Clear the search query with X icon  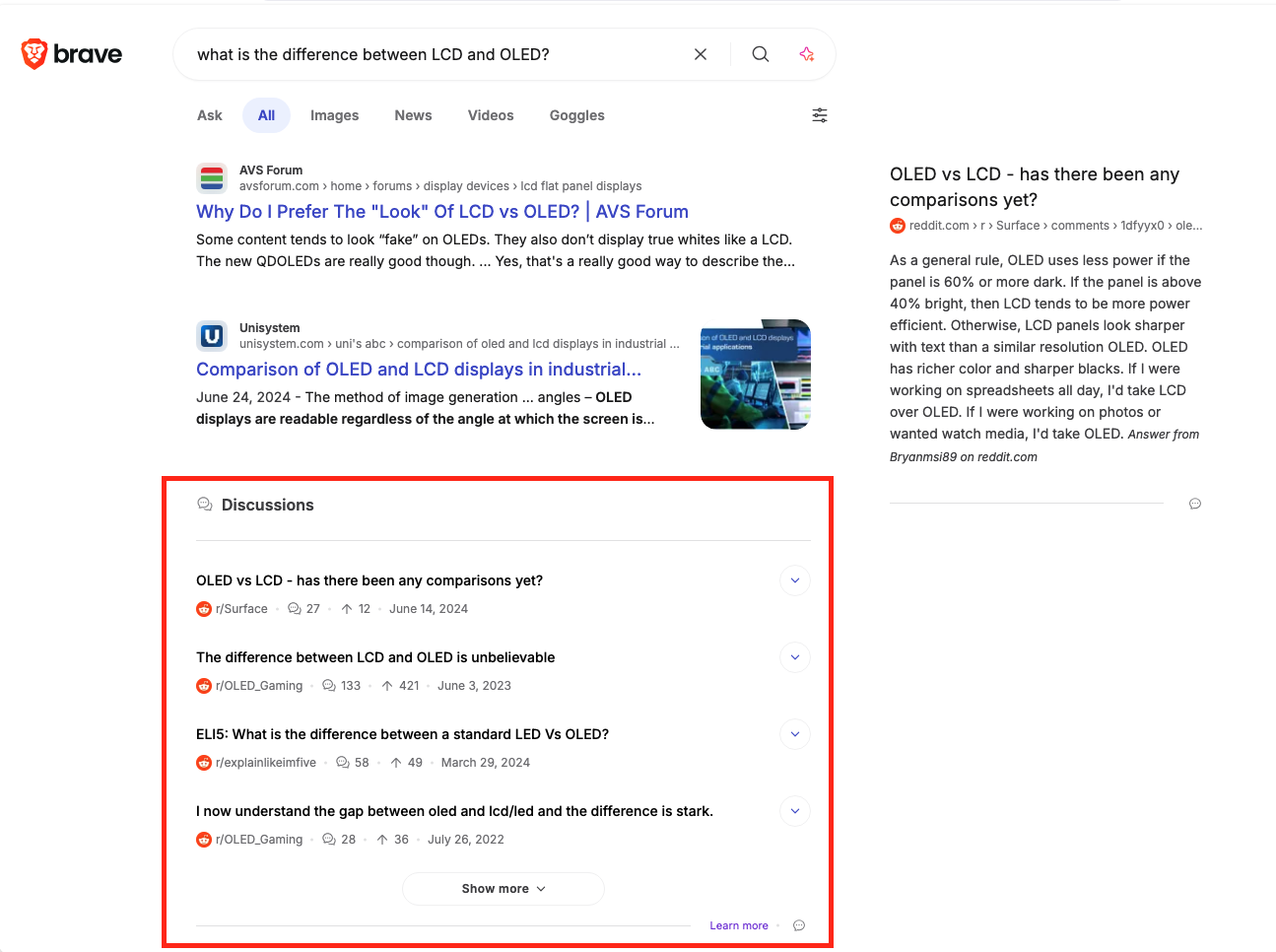701,54
